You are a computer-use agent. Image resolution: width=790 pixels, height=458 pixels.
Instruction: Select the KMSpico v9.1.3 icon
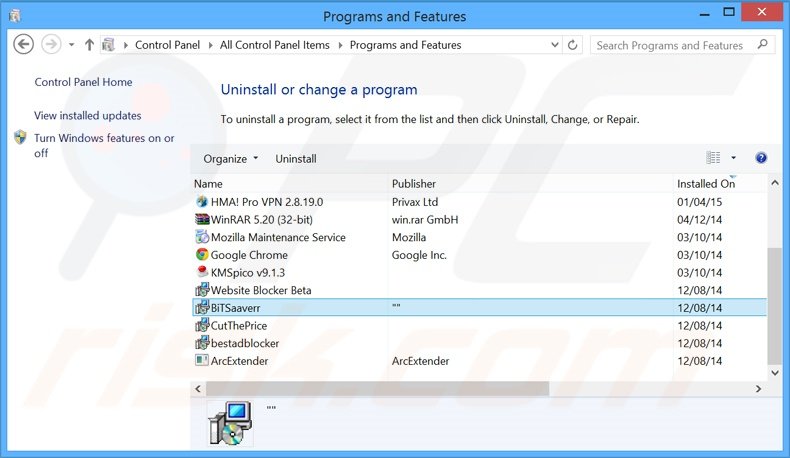pyautogui.click(x=202, y=272)
